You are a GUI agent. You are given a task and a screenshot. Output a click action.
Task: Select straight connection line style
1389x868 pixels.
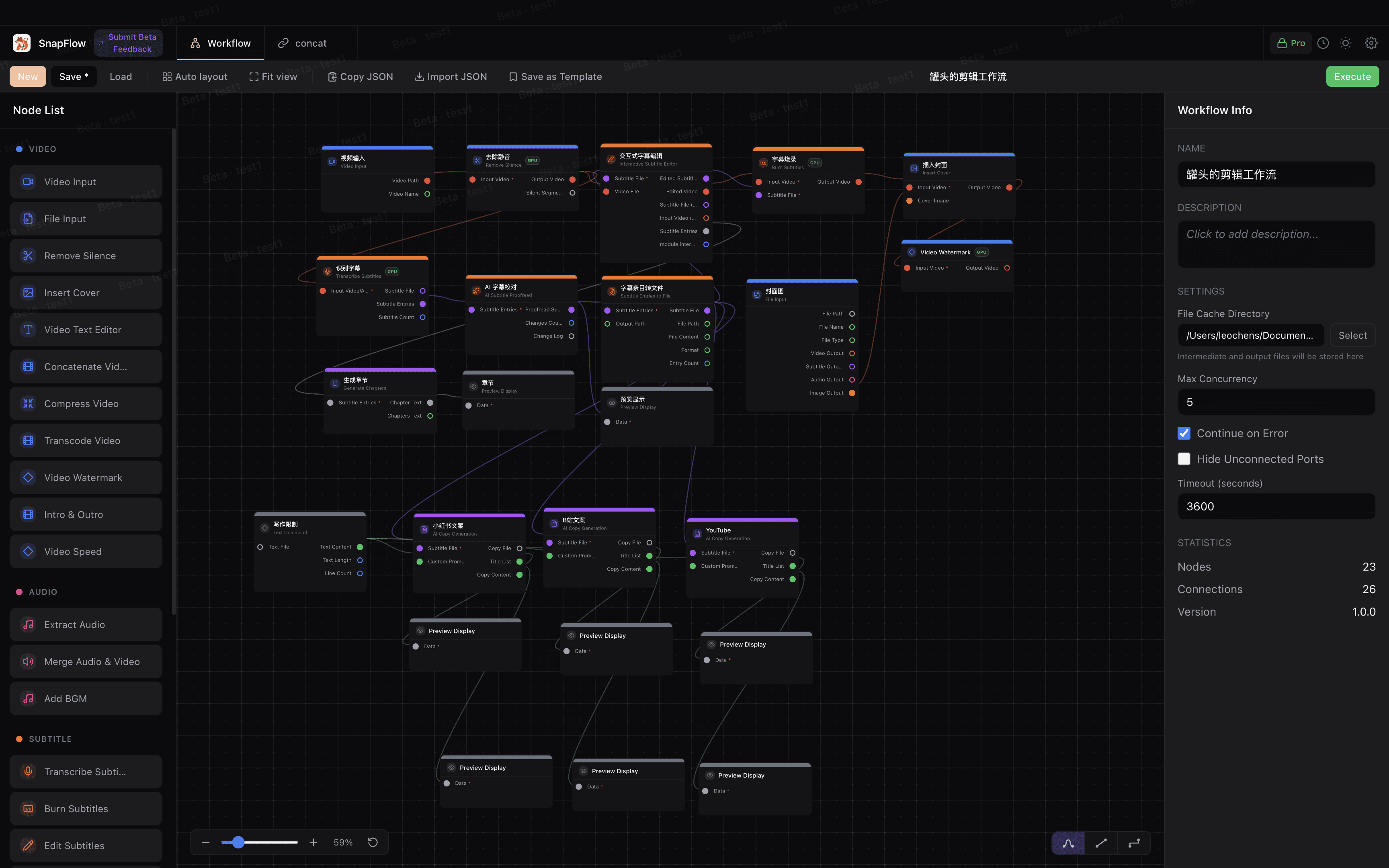coord(1101,843)
